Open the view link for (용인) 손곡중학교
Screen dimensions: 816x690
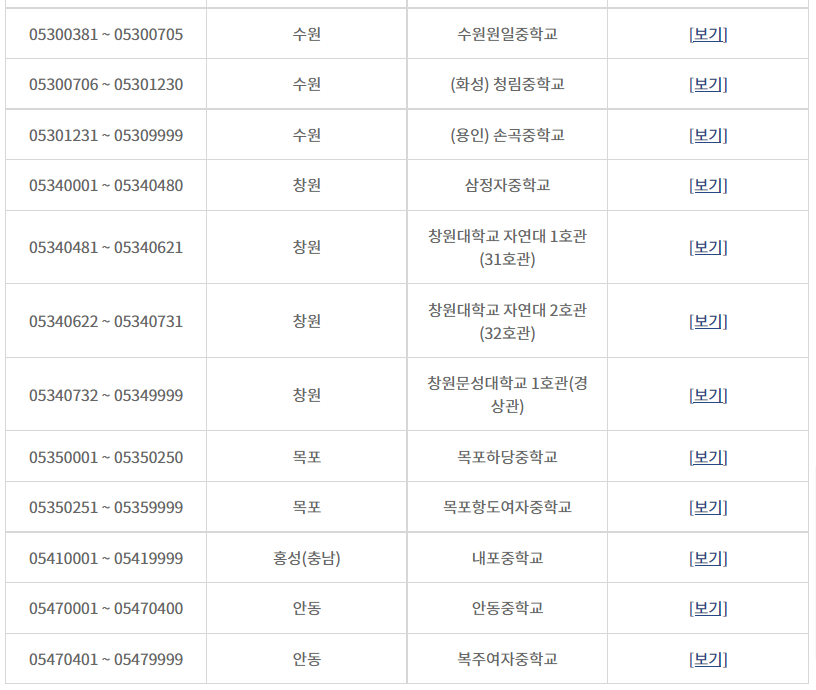709,134
